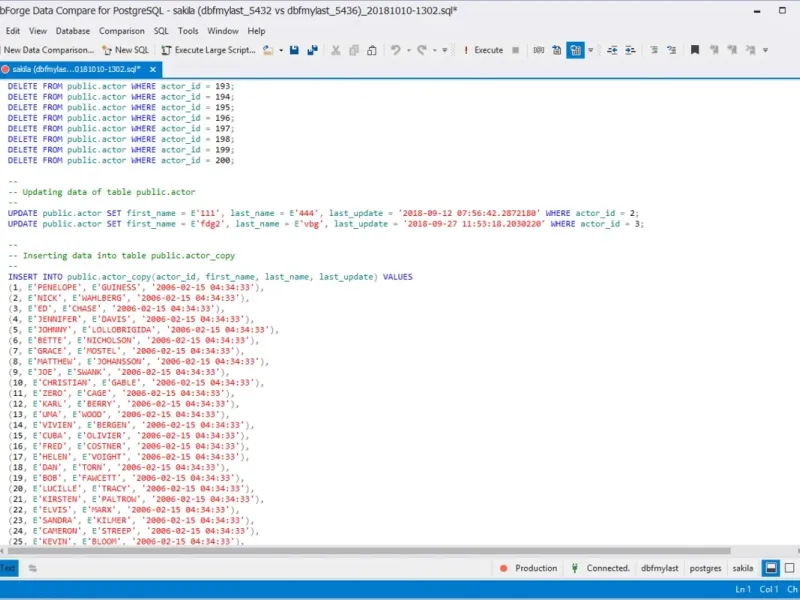Screen dimensions: 800x600
Task: Toggle the split view layout button in status bar
Action: [771, 568]
